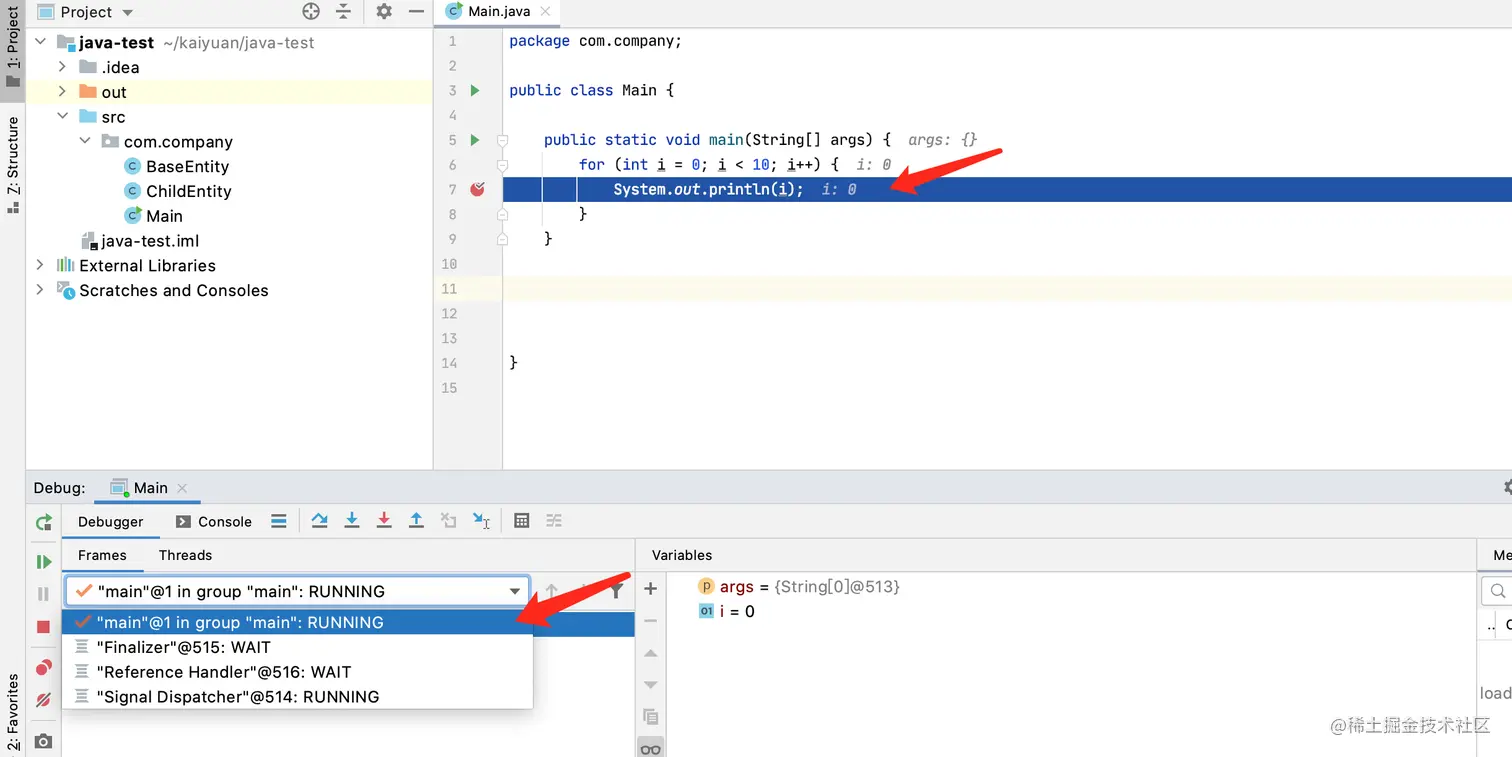
Task: Open the Structure side tool window
Action: (13, 165)
